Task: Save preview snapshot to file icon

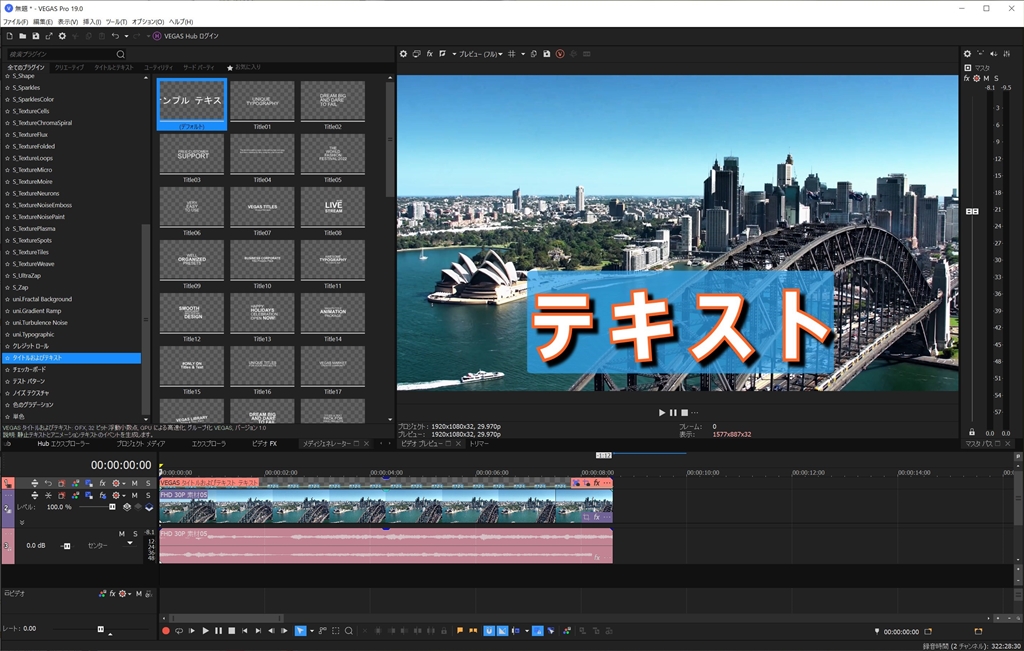Action: (546, 54)
